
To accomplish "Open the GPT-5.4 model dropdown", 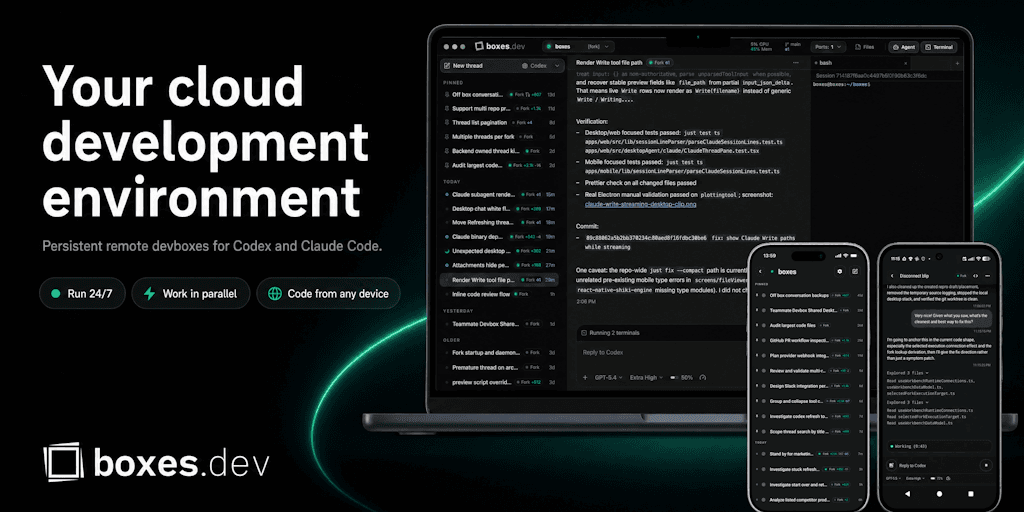I will click(x=609, y=377).
